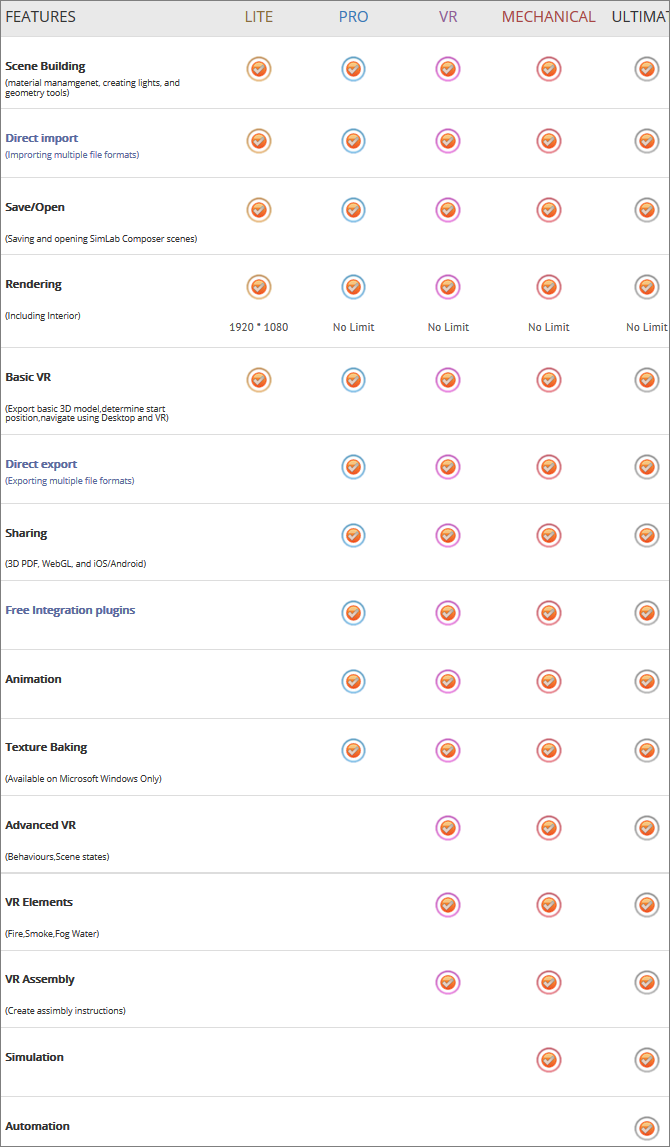This screenshot has height=1147, width=670.
Task: Click the LITE checkmark for Scene Building
Action: click(259, 69)
